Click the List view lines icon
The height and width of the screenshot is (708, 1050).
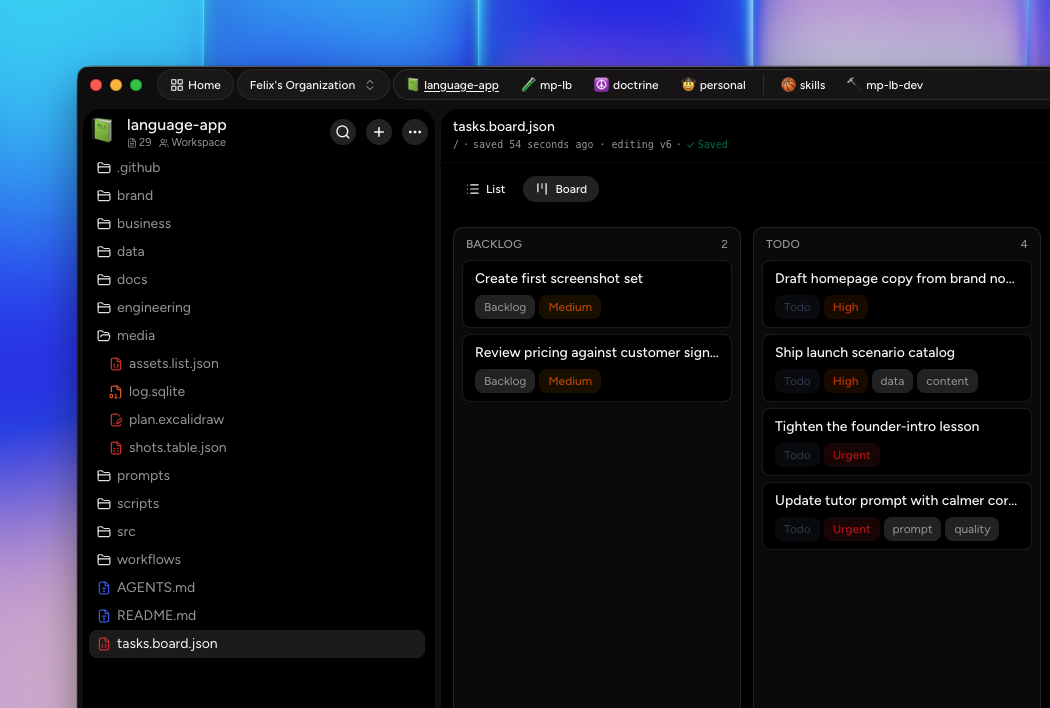473,189
